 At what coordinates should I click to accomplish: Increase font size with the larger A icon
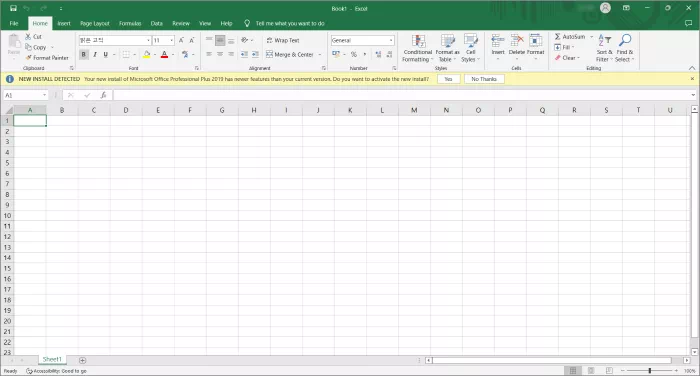[x=182, y=40]
